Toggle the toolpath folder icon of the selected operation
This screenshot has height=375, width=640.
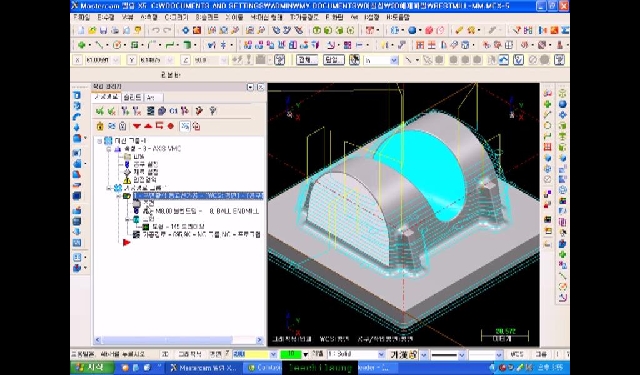tap(127, 196)
